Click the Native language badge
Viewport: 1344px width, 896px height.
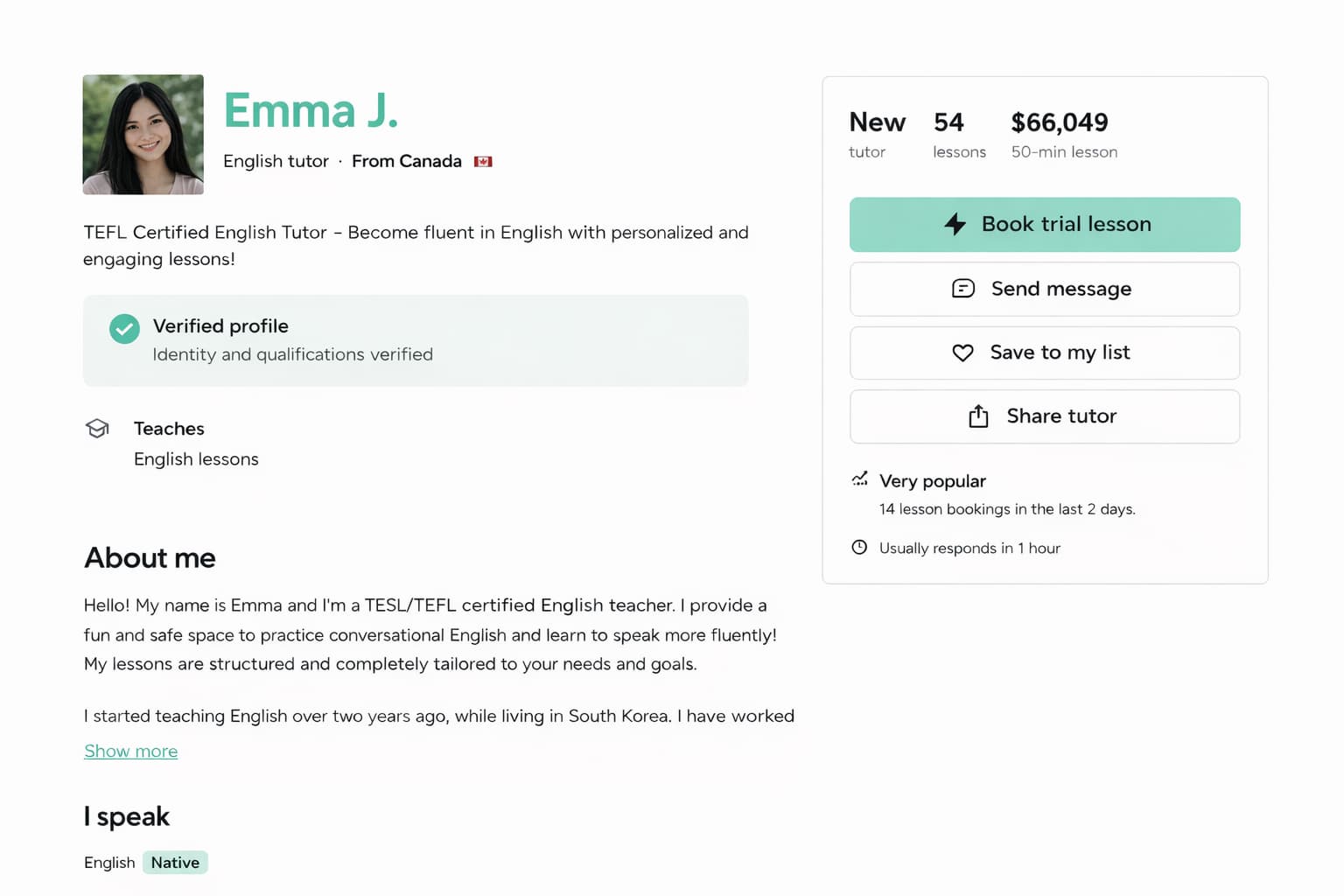[175, 862]
